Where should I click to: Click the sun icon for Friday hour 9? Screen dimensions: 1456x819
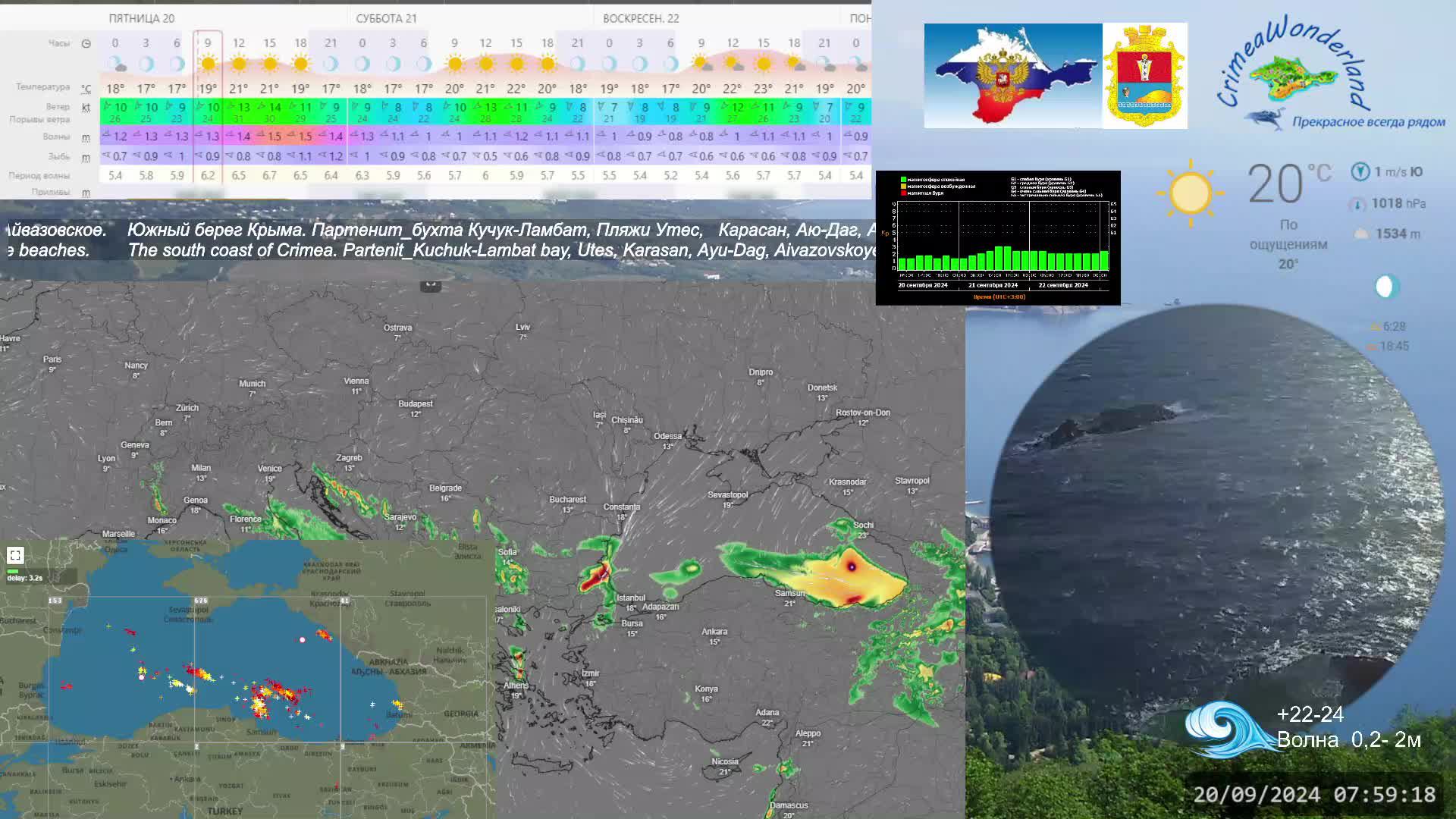pos(208,64)
